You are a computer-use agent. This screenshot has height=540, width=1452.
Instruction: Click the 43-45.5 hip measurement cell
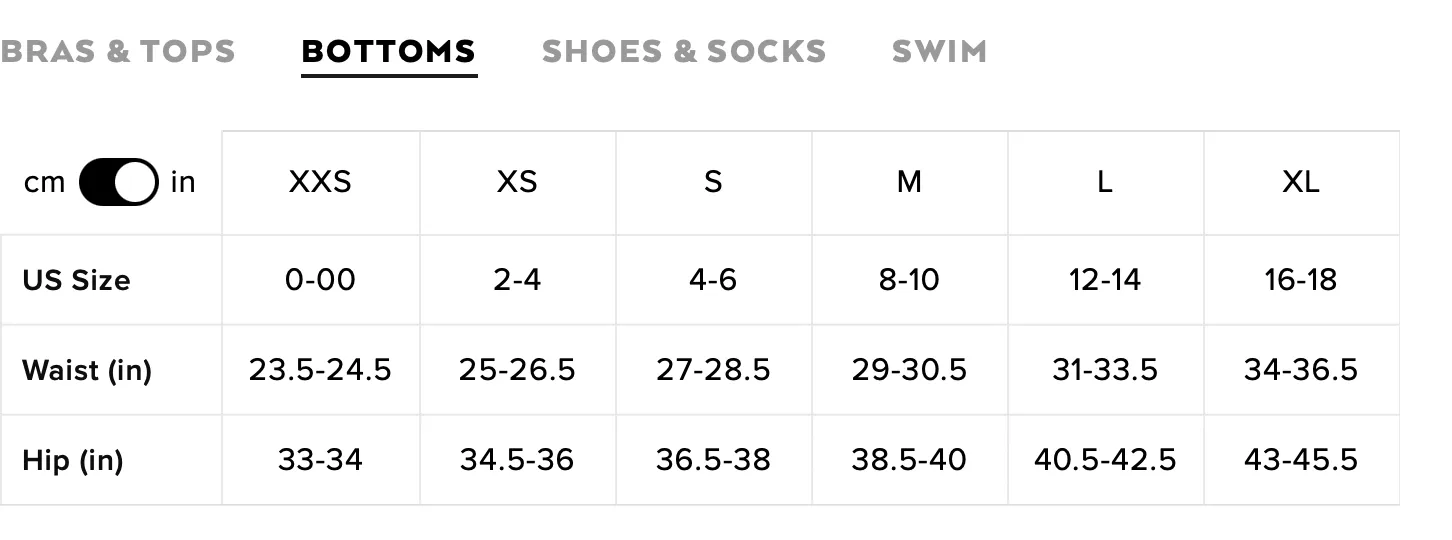(1301, 460)
